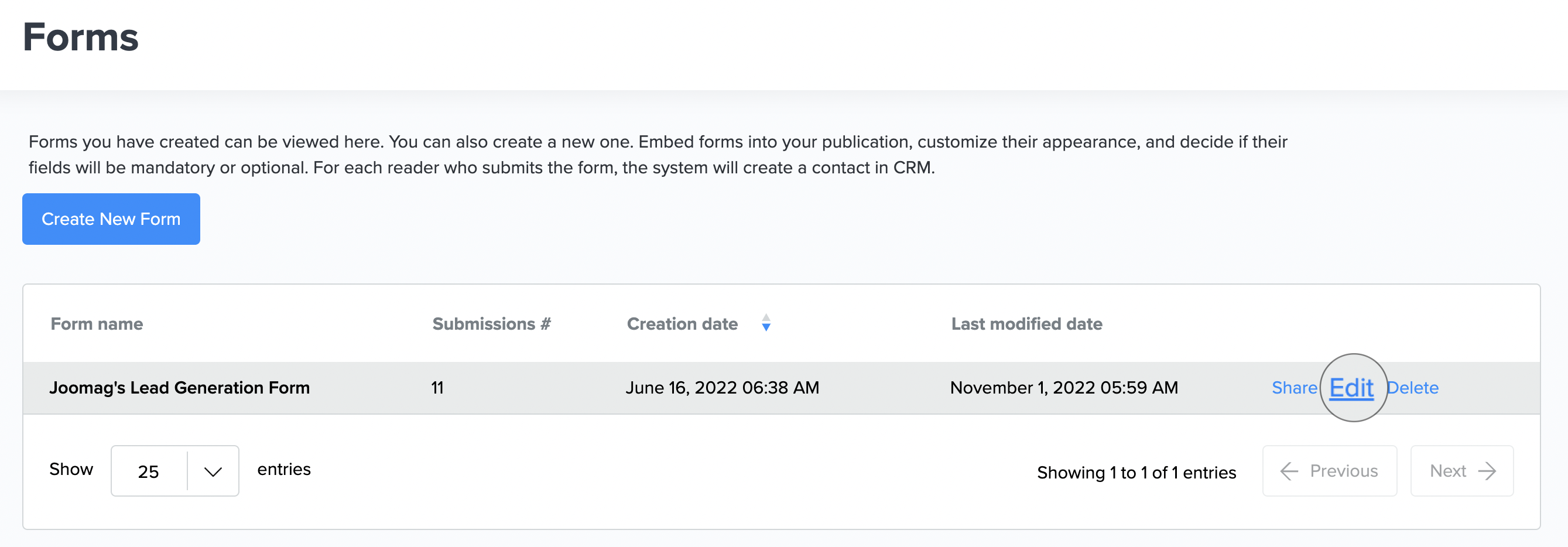The image size is (1568, 547).
Task: Sort by the Last modified date header
Action: click(x=1026, y=324)
